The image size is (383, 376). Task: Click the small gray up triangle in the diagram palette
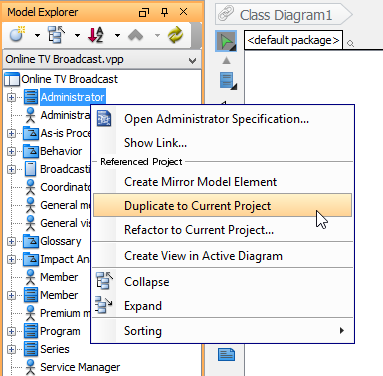click(x=226, y=60)
